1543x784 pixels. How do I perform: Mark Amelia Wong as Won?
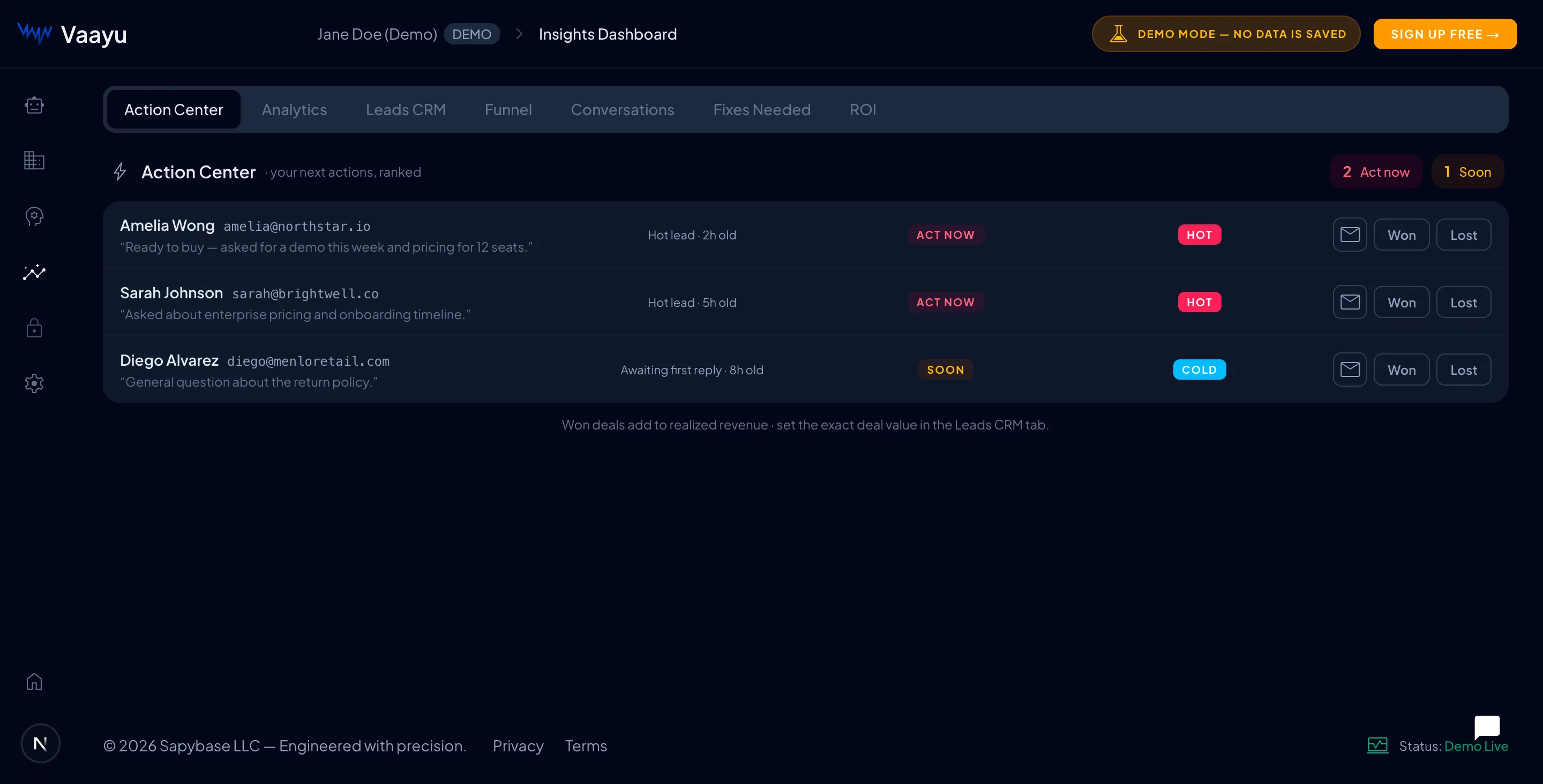[1402, 235]
